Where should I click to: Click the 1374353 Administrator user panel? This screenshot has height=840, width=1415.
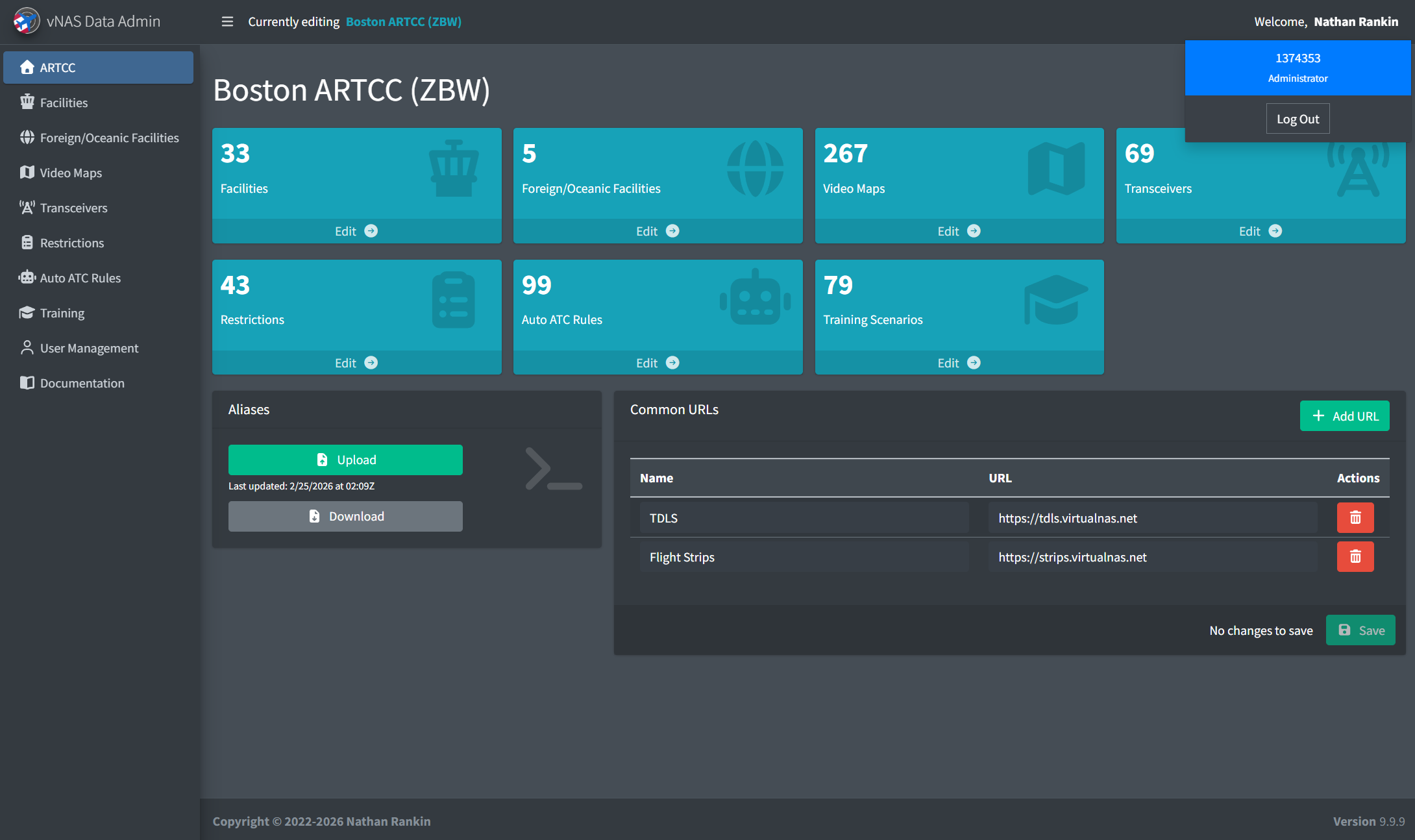pyautogui.click(x=1298, y=68)
